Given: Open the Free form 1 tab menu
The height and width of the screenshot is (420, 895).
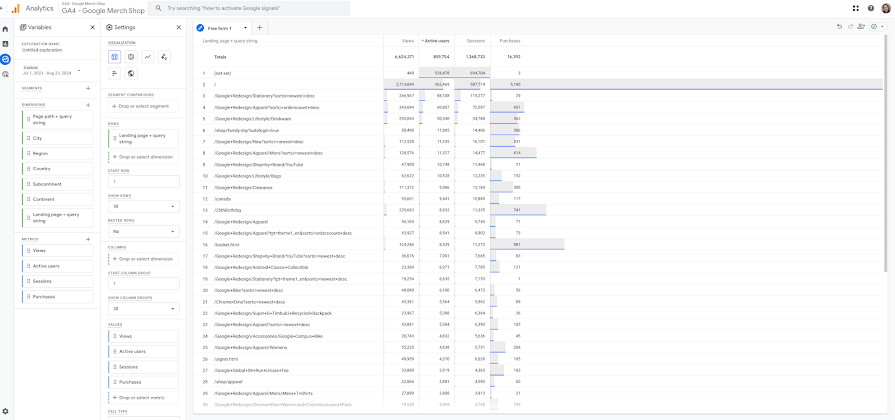Looking at the screenshot, I should [245, 27].
